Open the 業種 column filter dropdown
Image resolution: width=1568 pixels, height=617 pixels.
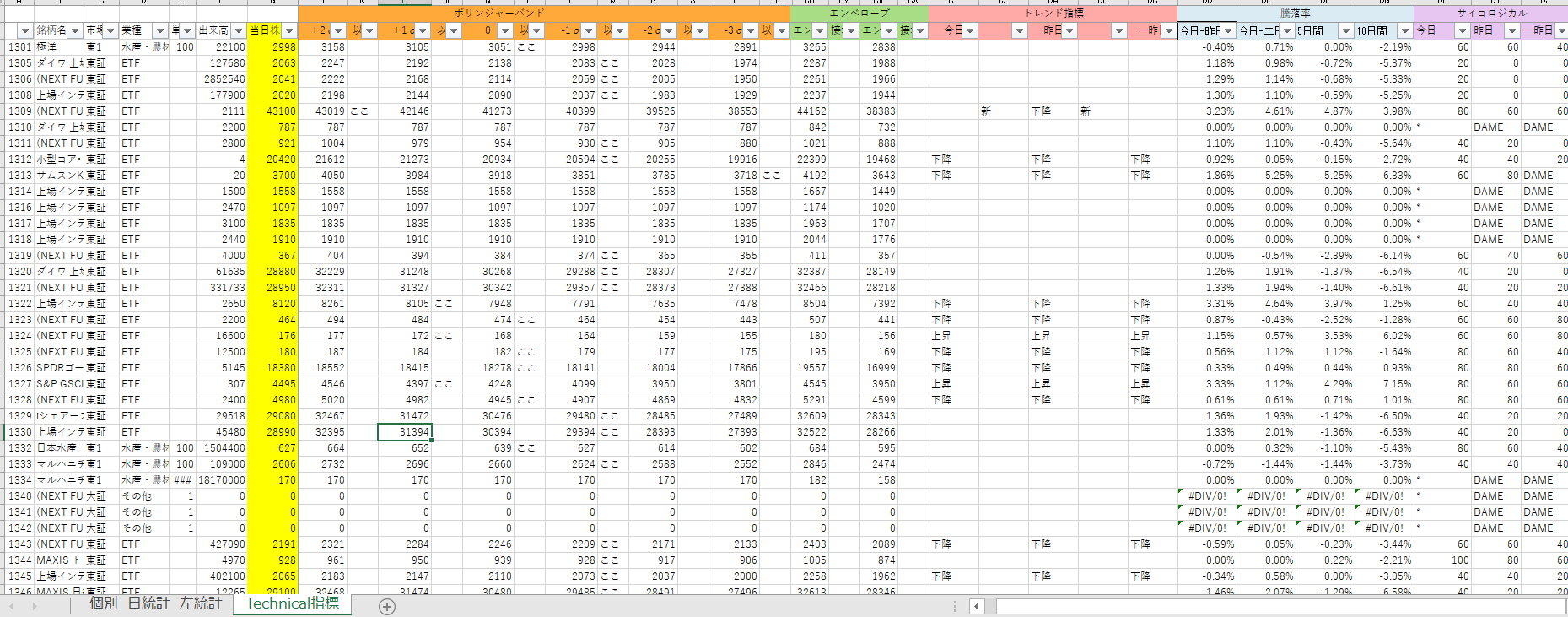pyautogui.click(x=159, y=31)
